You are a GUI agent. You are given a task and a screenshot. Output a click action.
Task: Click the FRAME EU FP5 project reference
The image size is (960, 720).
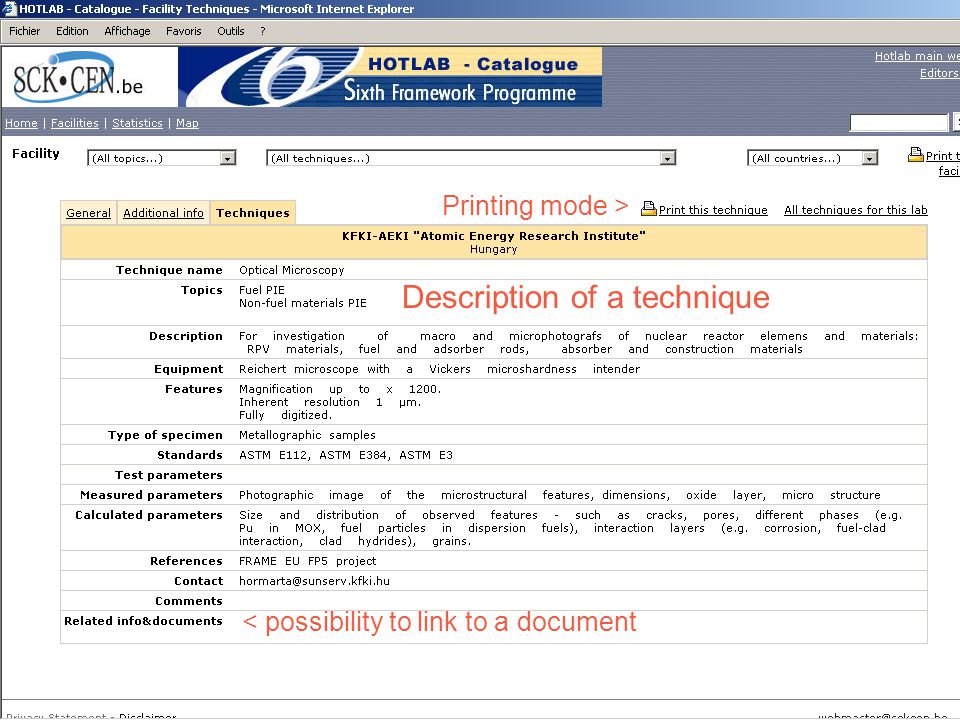[x=307, y=561]
